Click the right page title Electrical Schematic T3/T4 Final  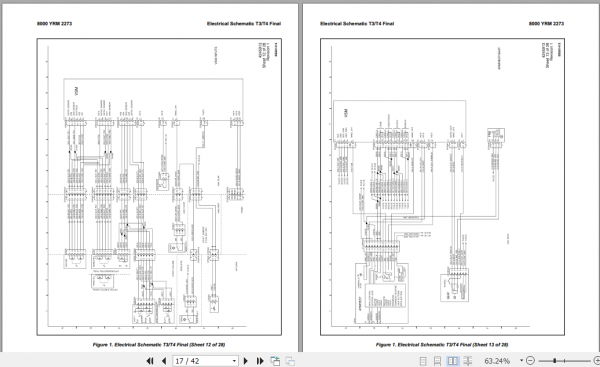[357, 23]
